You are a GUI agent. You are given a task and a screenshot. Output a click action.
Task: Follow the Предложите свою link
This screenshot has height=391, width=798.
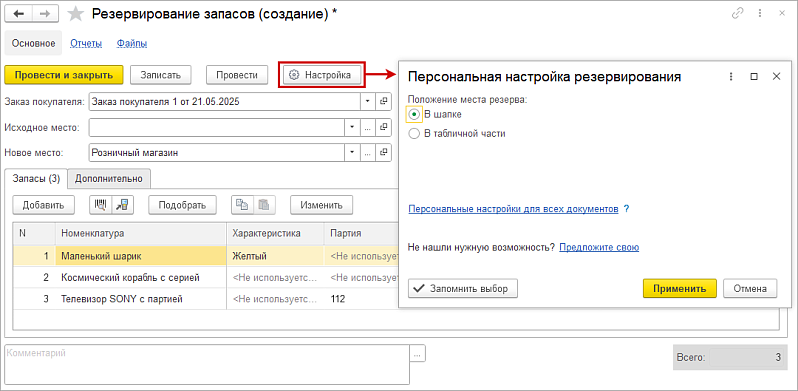click(599, 247)
